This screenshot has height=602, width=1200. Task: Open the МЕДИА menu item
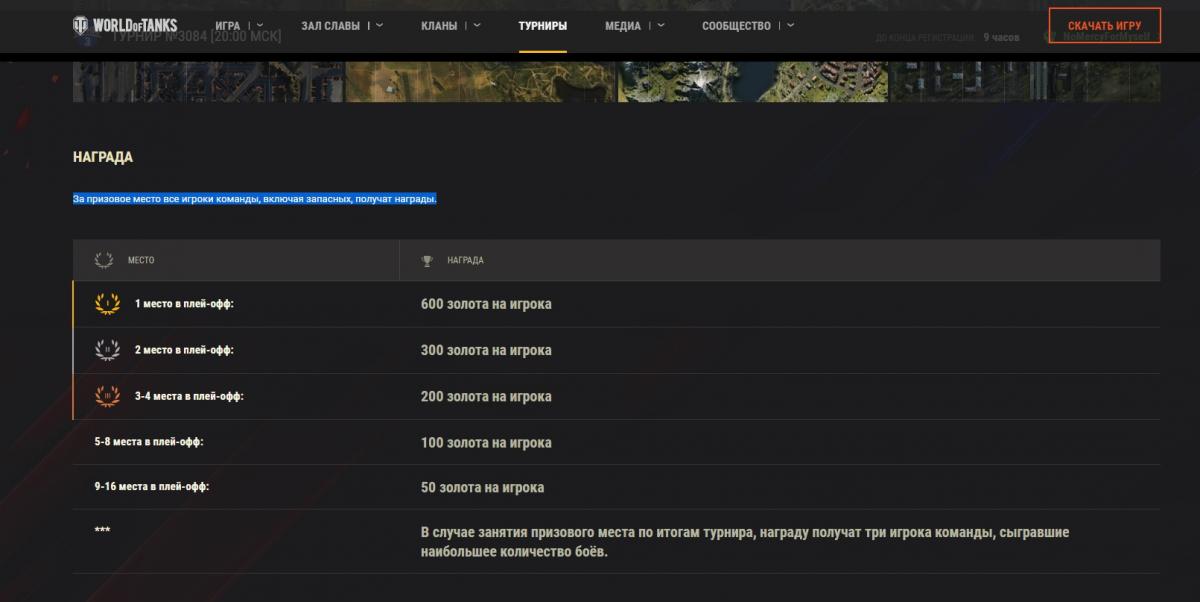click(623, 26)
